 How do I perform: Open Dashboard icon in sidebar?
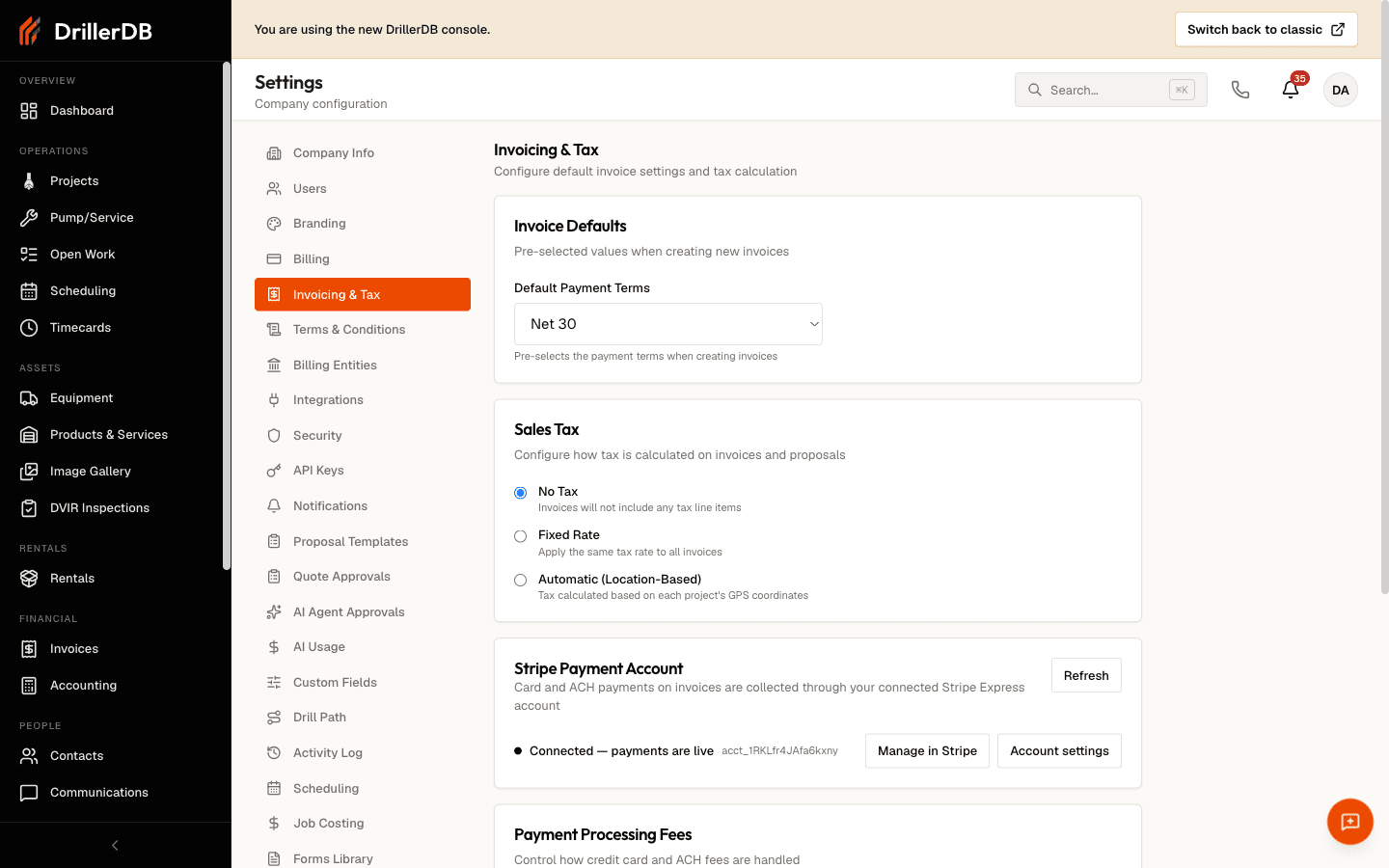pyautogui.click(x=29, y=111)
